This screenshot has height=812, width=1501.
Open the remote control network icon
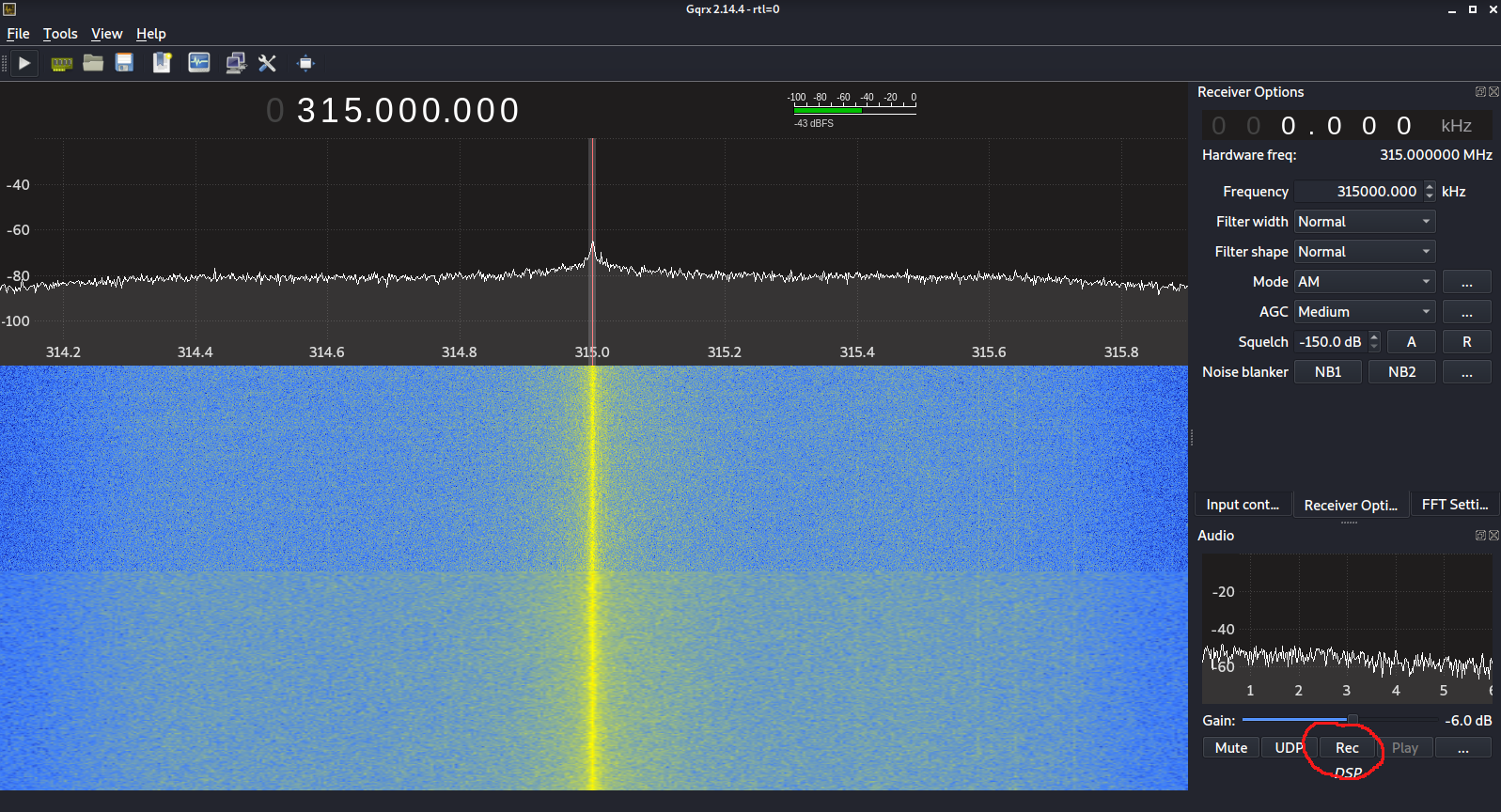tap(235, 63)
